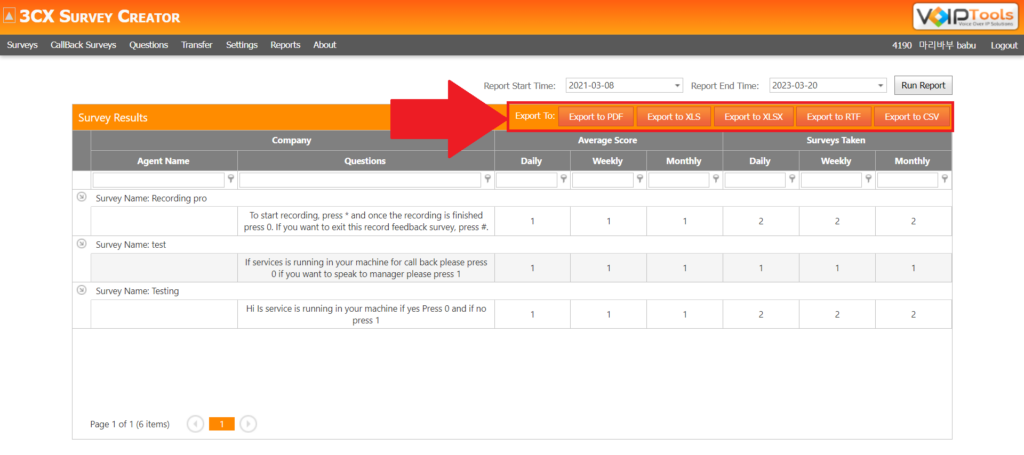Screen dimensions: 1024x455
Task: Open the Surveys menu
Action: coord(22,45)
